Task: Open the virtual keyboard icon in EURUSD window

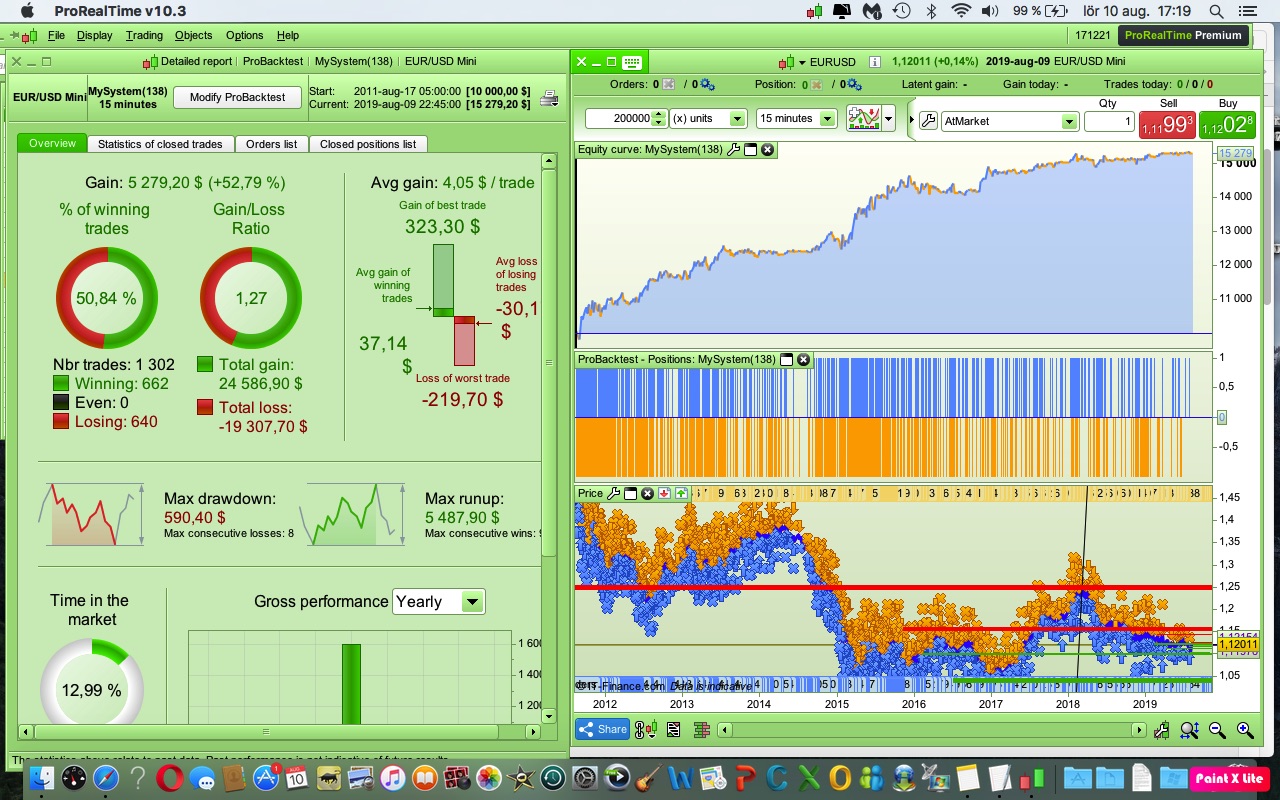Action: 631,62
